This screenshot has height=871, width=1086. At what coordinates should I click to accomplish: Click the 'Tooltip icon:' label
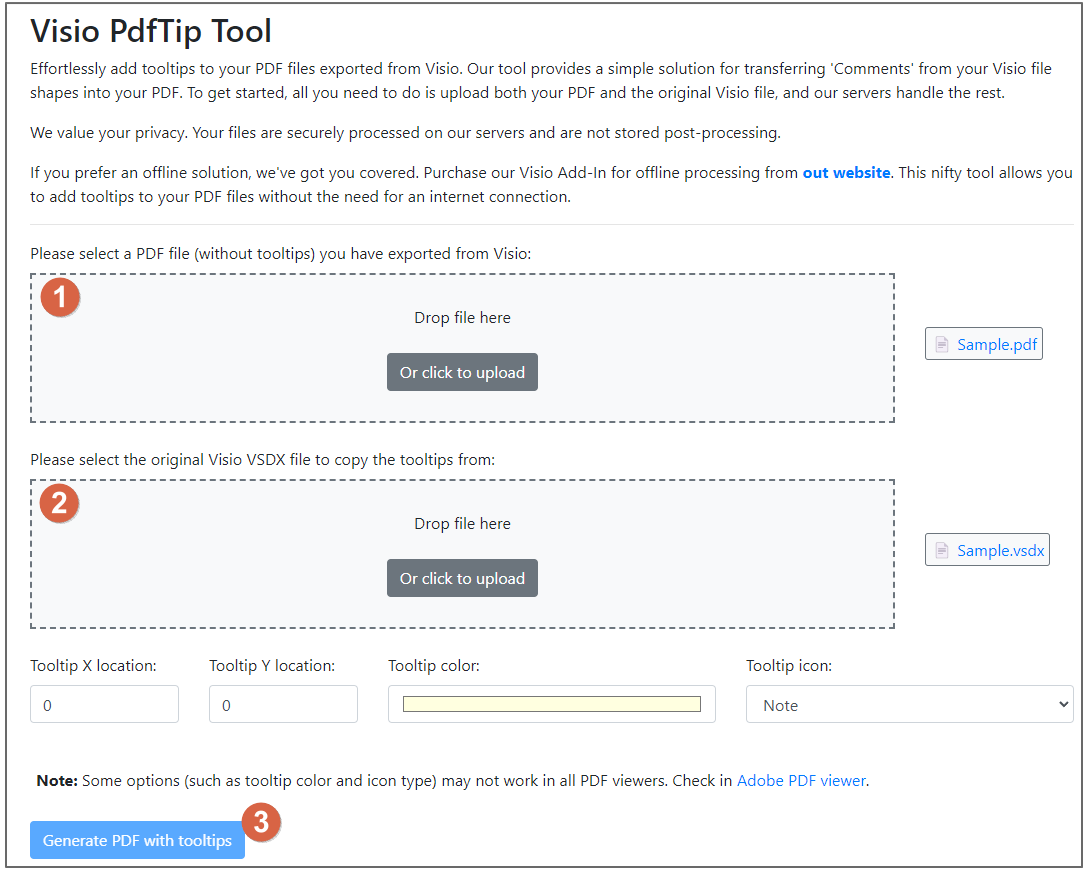click(789, 665)
